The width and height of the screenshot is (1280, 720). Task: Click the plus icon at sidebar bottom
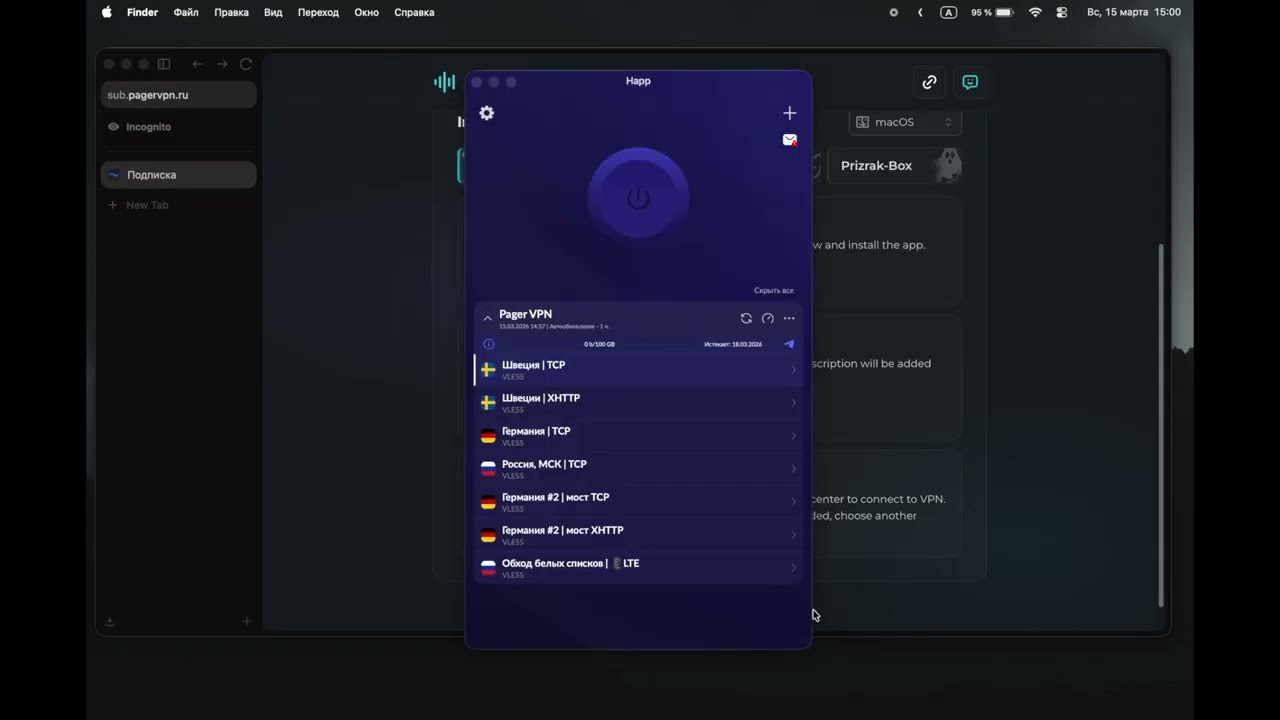pos(247,621)
